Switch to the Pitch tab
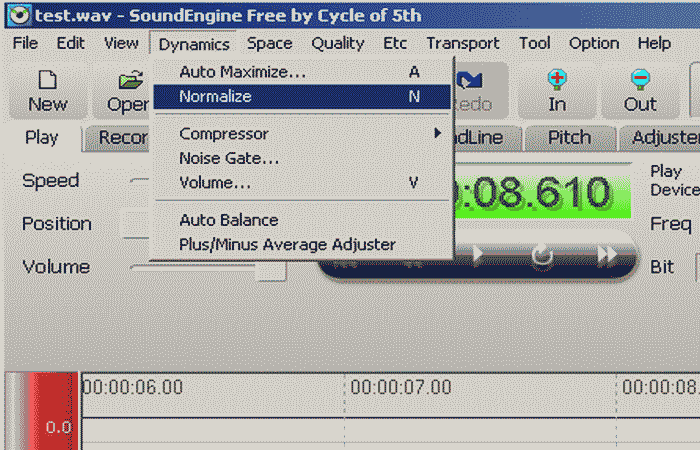The width and height of the screenshot is (700, 450). [x=569, y=138]
